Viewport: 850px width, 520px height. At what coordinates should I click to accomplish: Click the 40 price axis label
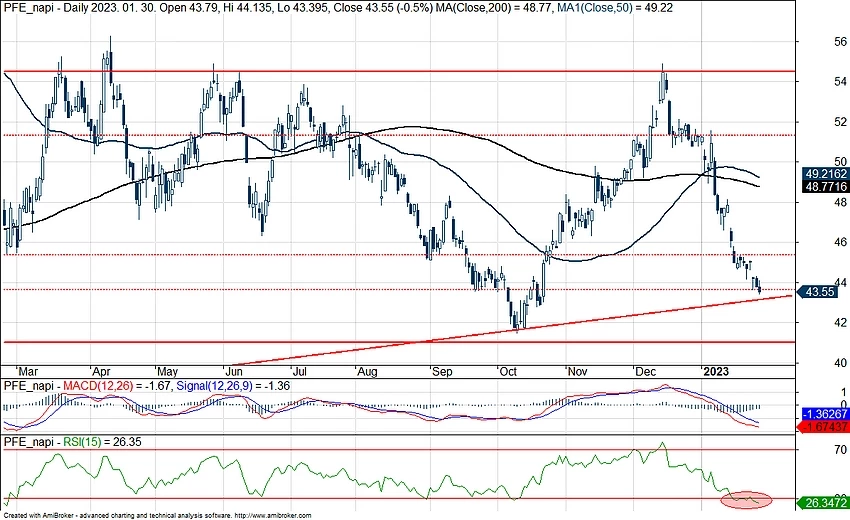point(841,363)
